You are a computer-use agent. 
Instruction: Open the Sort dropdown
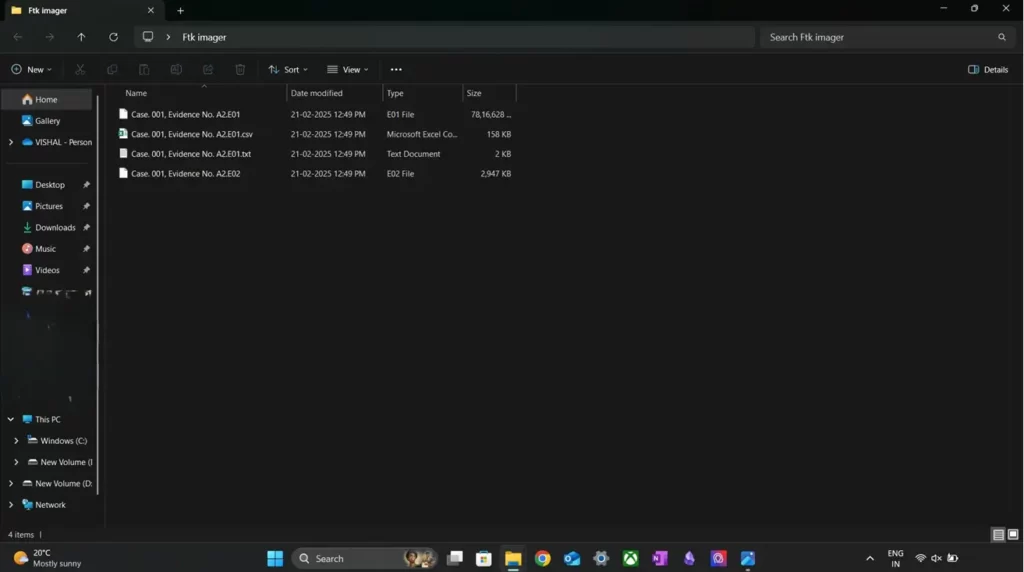288,70
